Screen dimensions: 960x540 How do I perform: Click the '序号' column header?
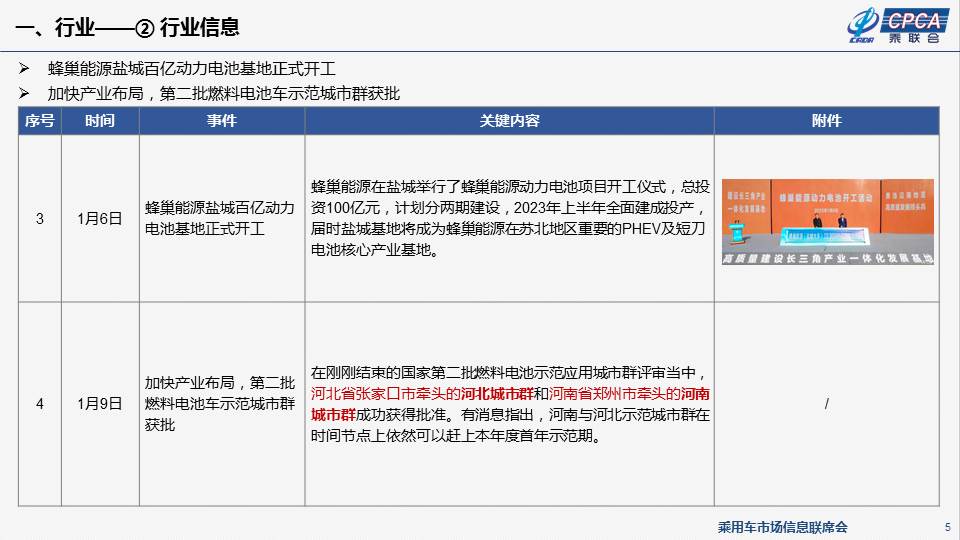[x=40, y=121]
